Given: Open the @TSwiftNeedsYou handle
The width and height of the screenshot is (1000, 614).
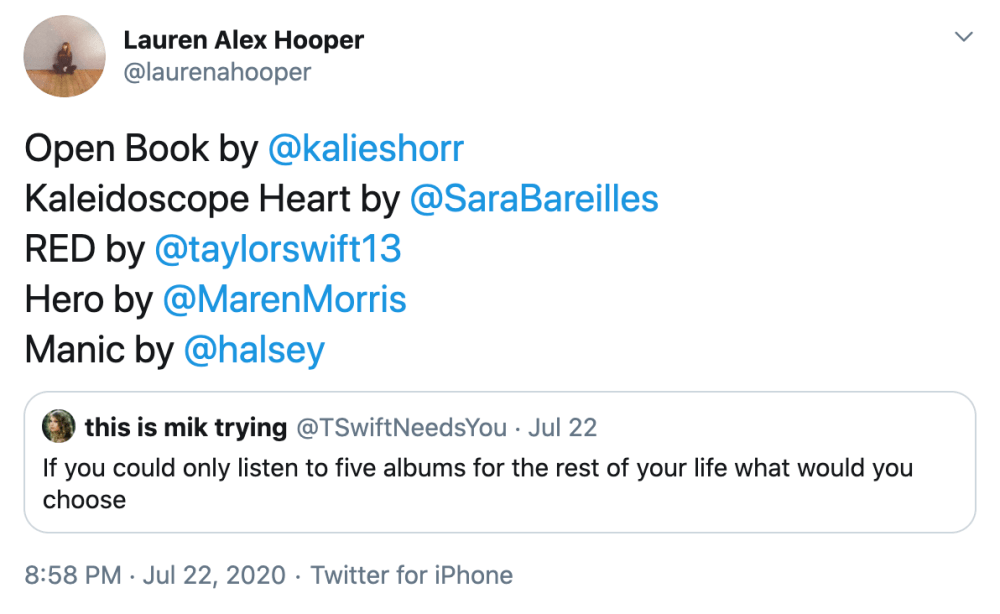Looking at the screenshot, I should click(402, 428).
